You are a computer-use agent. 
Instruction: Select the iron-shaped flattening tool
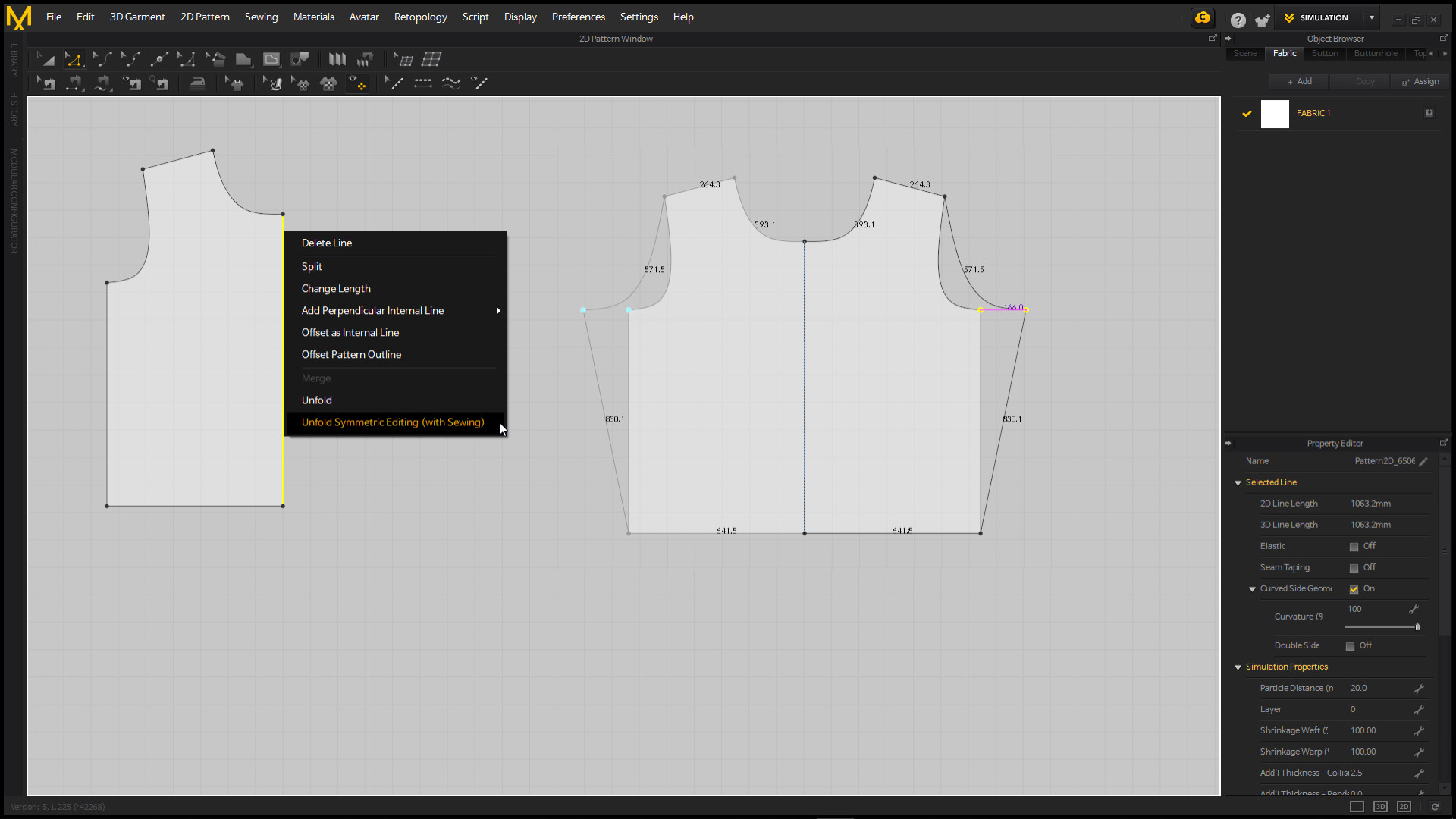click(x=197, y=83)
